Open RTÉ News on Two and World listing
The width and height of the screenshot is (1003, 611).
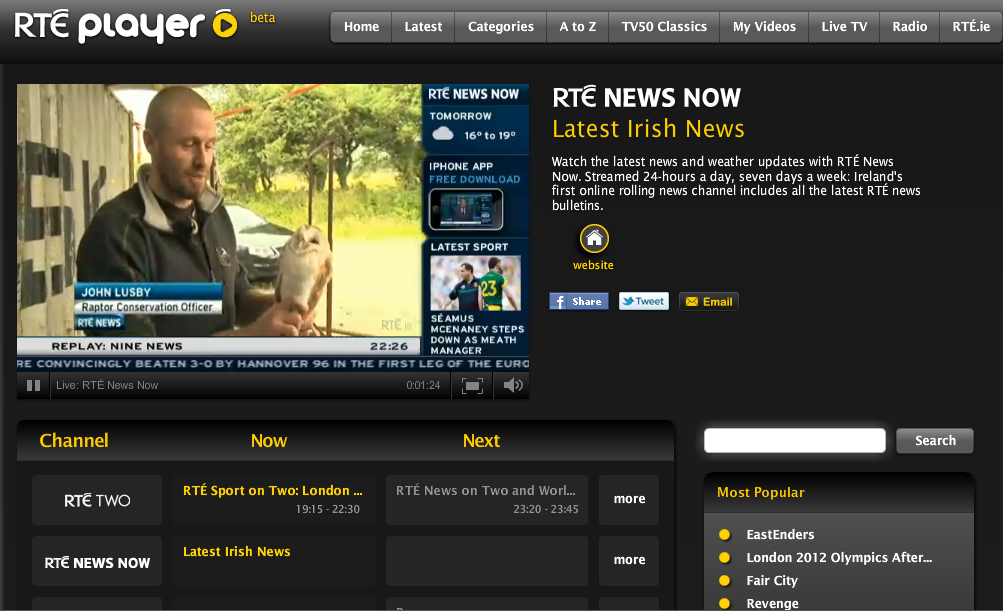pos(487,500)
